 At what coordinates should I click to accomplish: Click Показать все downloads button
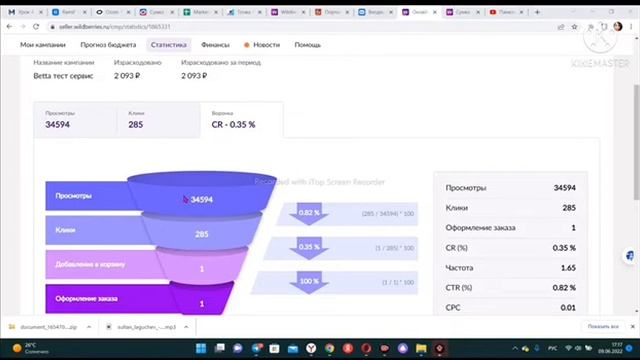click(603, 327)
